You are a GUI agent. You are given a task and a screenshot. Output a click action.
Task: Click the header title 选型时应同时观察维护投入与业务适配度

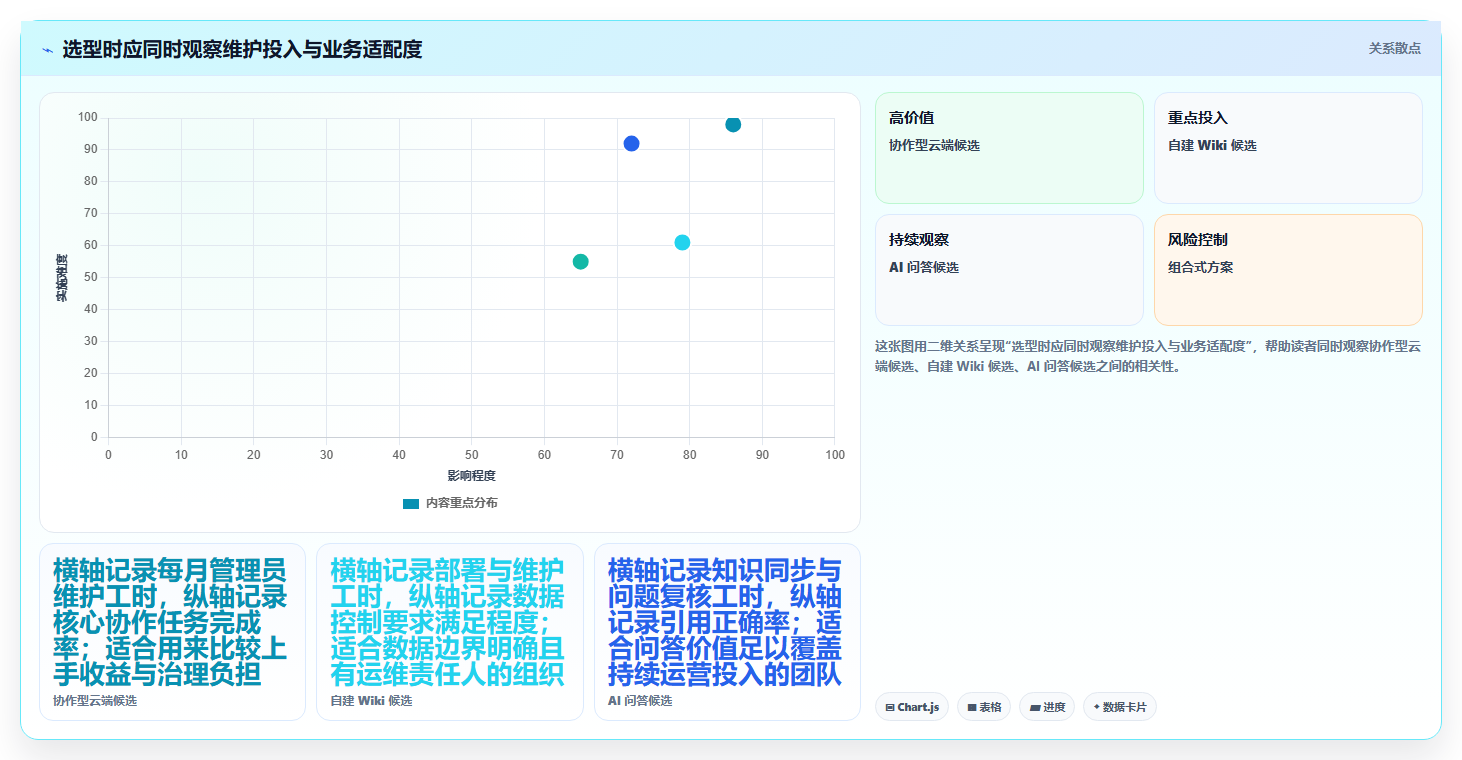242,49
